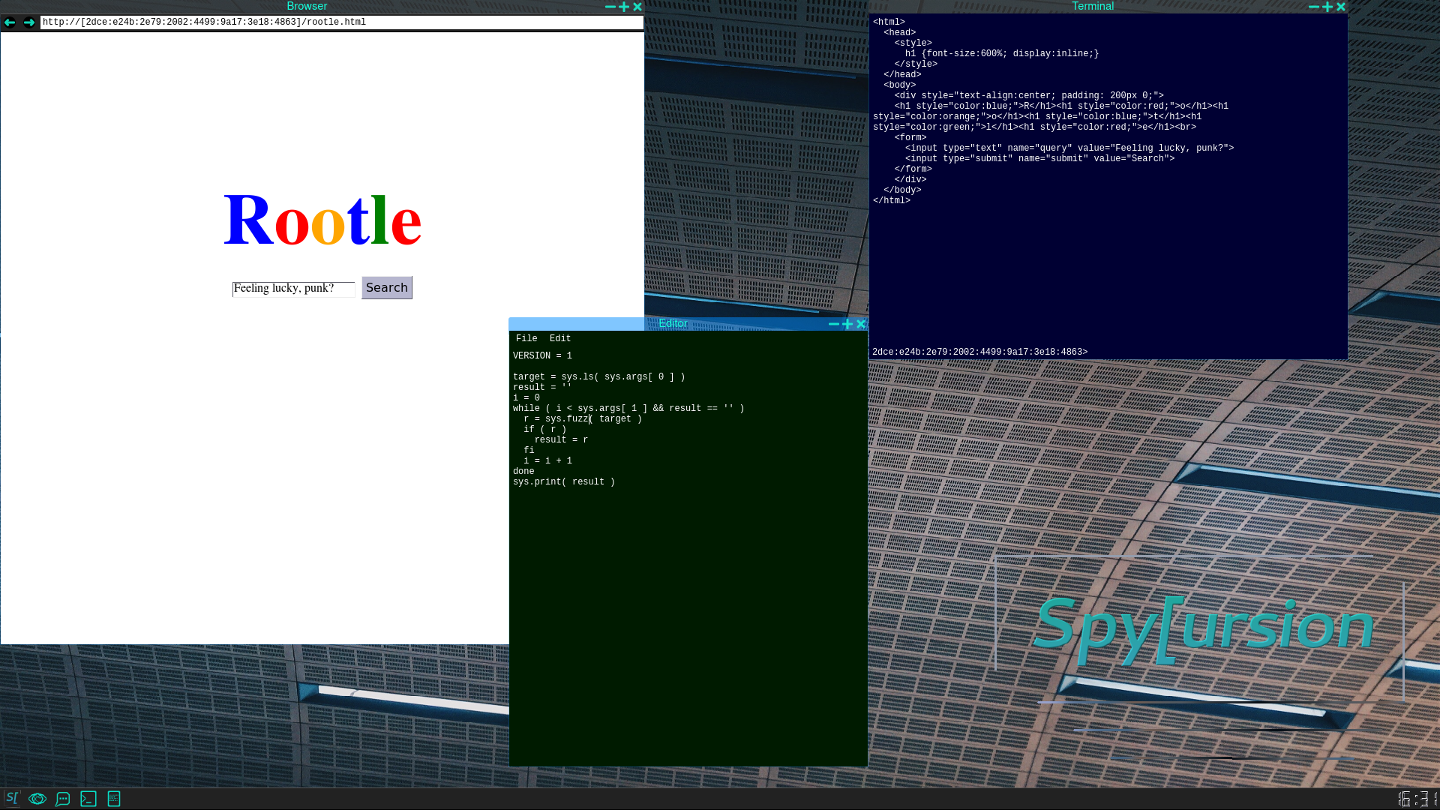Minimize the Terminal window
Image resolution: width=1440 pixels, height=810 pixels.
[1314, 7]
